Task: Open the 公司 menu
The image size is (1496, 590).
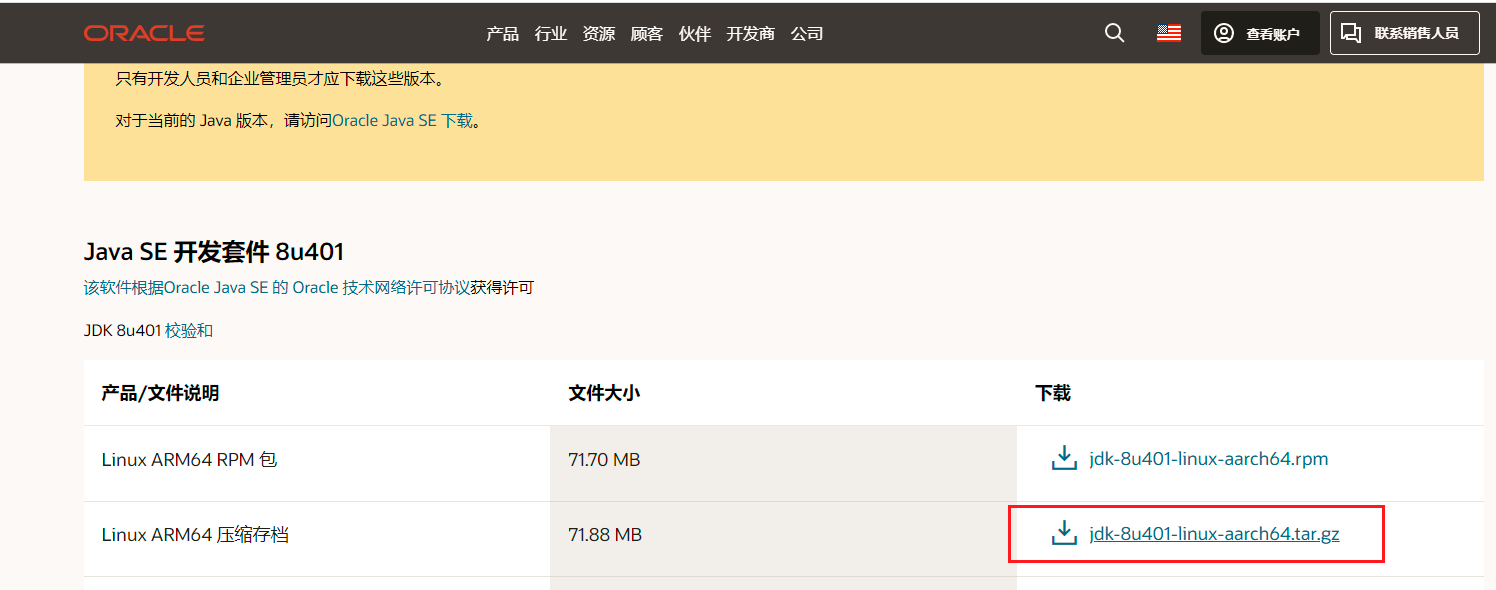Action: 807,34
